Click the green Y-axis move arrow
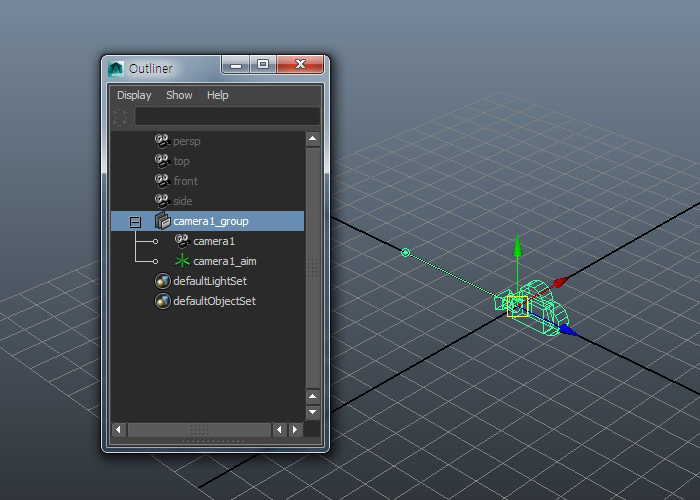This screenshot has width=700, height=500. pyautogui.click(x=517, y=246)
